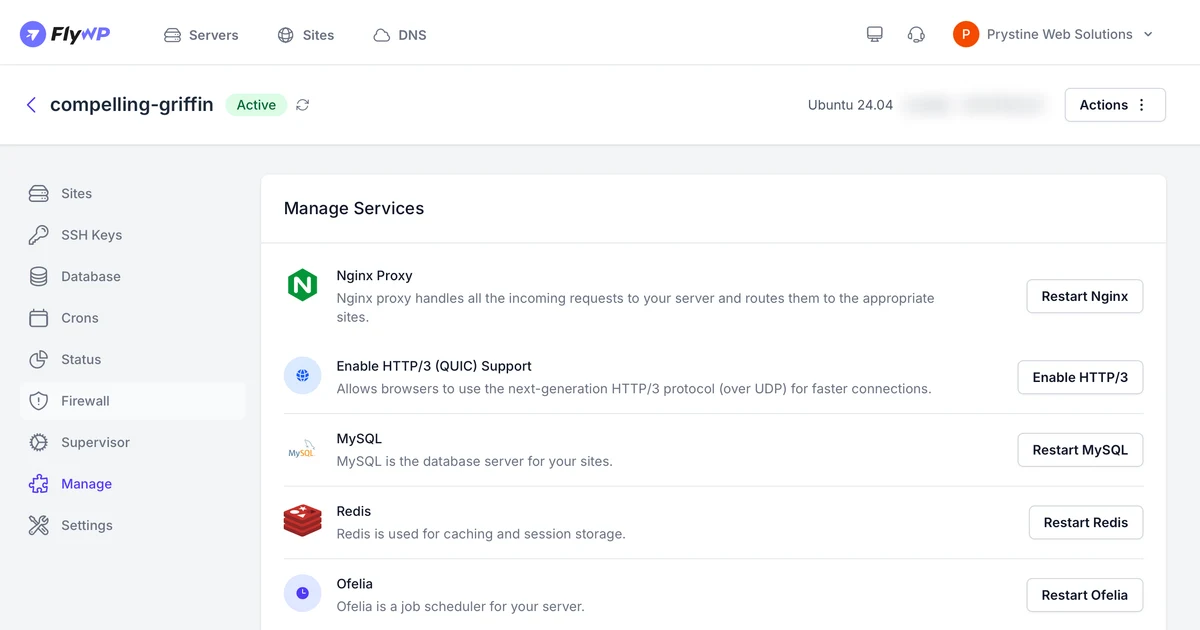Click the globe icon beside Sites in header
The height and width of the screenshot is (630, 1200).
pyautogui.click(x=286, y=35)
